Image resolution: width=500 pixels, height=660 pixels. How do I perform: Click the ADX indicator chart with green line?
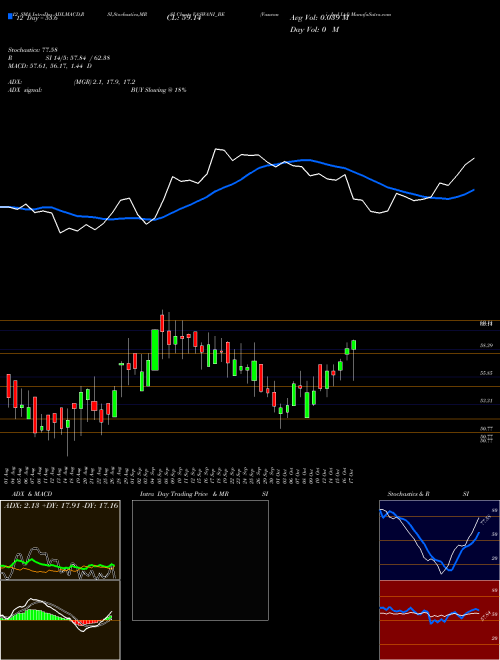click(x=60, y=540)
